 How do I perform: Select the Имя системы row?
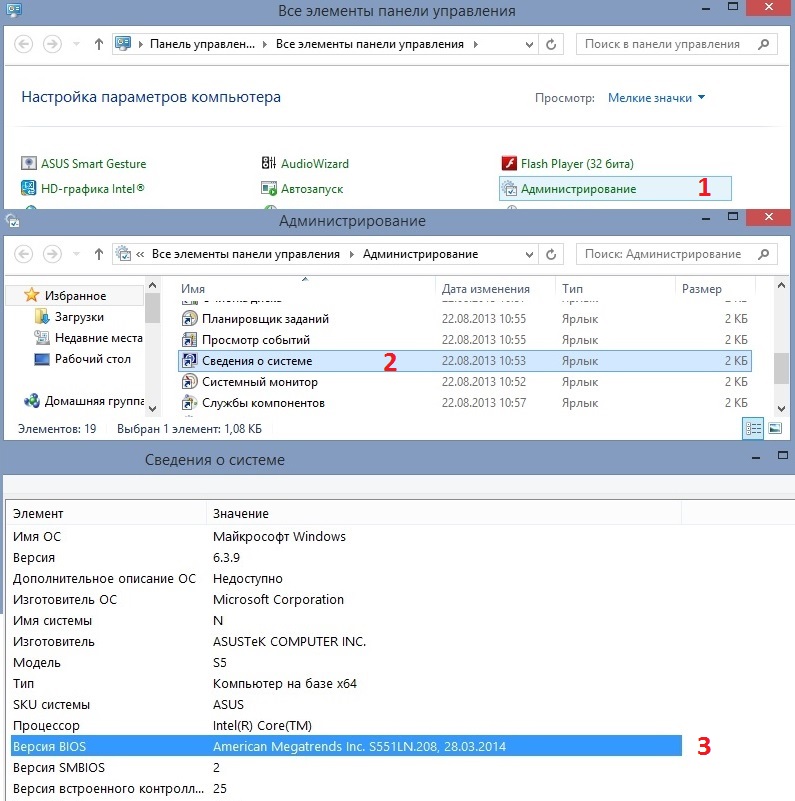point(346,620)
